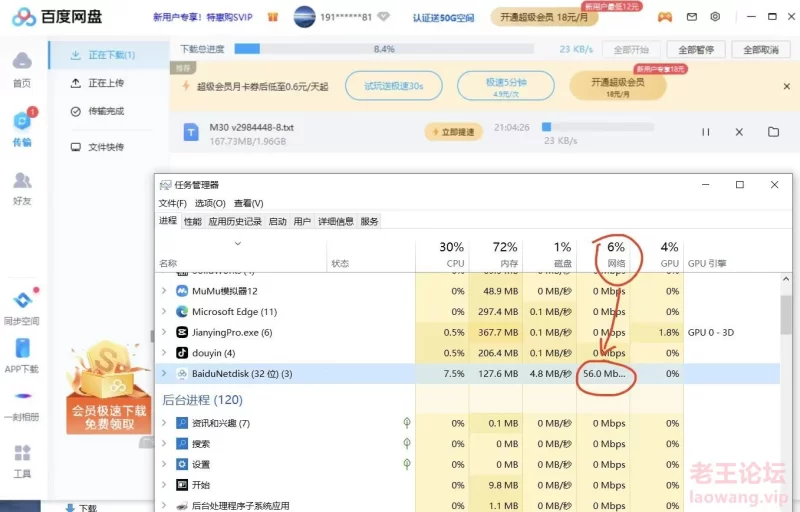The image size is (800, 512).
Task: Expand the 资讯和兴趣 (7) process group
Action: 164,423
